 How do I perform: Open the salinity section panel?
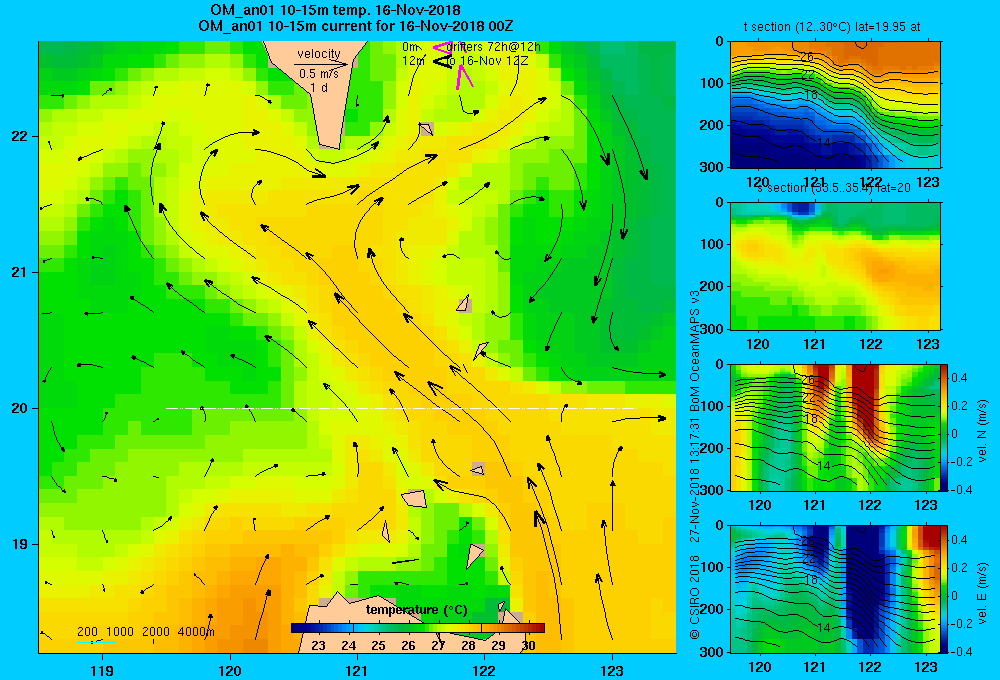tap(835, 266)
